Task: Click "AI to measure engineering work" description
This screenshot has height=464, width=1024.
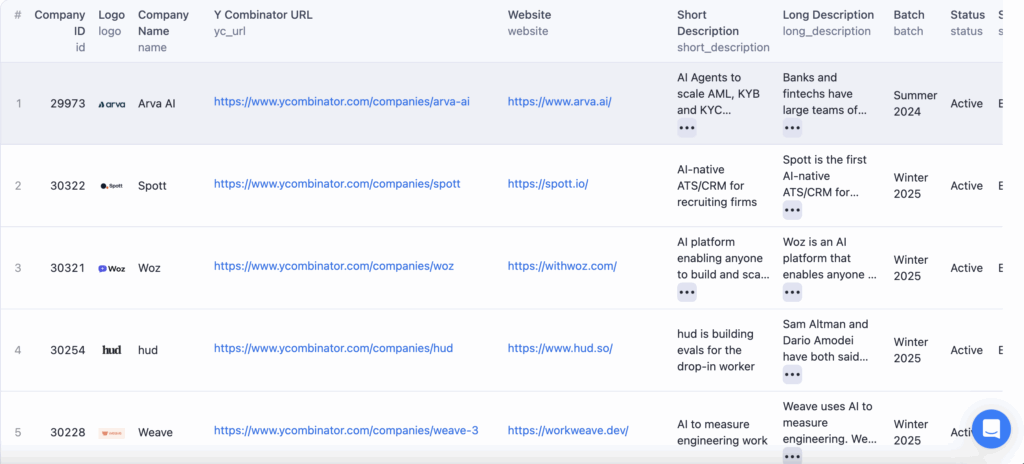Action: (x=722, y=433)
